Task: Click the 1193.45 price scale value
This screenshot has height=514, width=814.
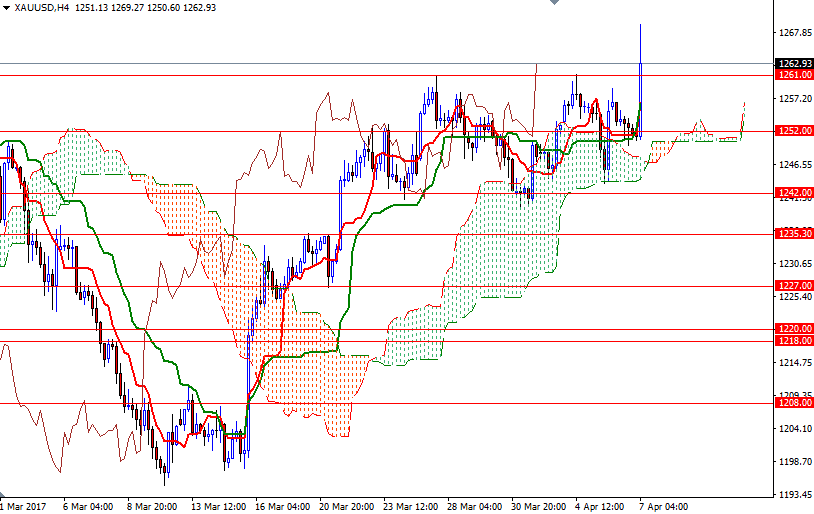Action: pos(794,495)
